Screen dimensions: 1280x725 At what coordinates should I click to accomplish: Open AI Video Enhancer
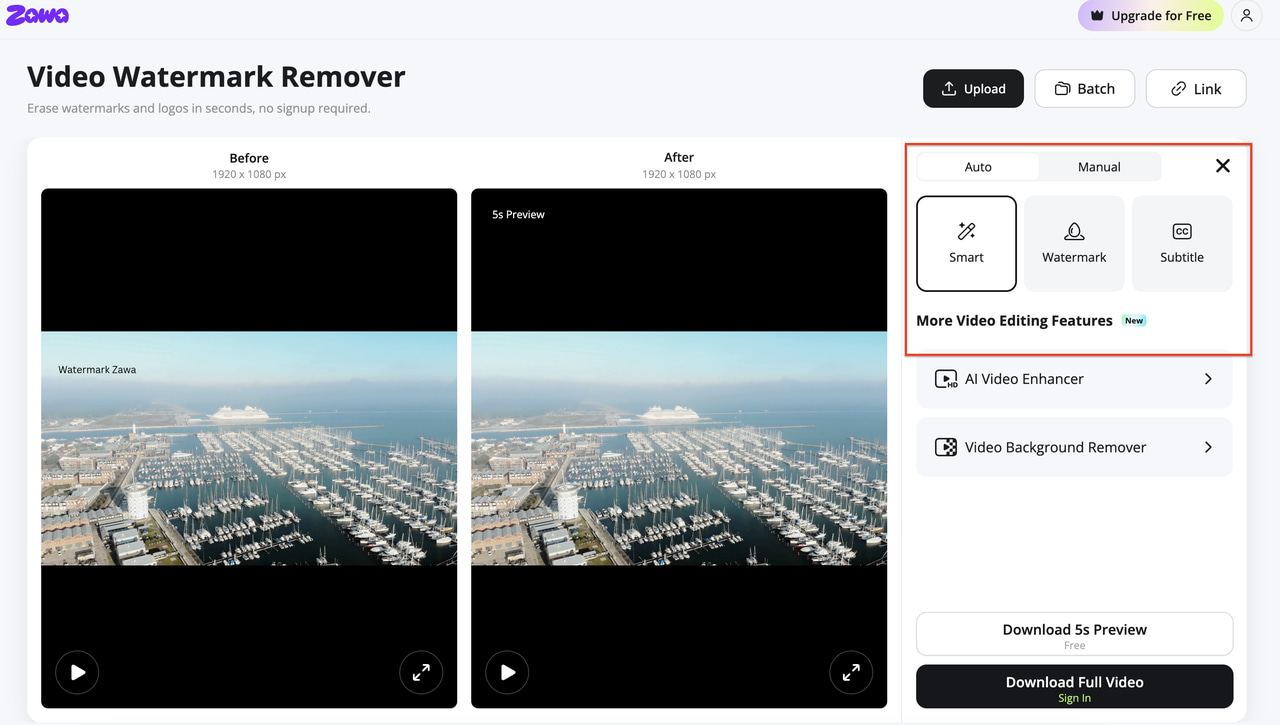point(1074,379)
